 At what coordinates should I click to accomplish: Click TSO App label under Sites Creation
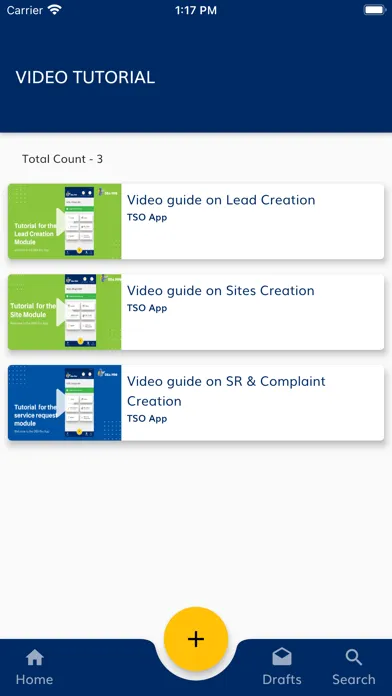[x=147, y=308]
